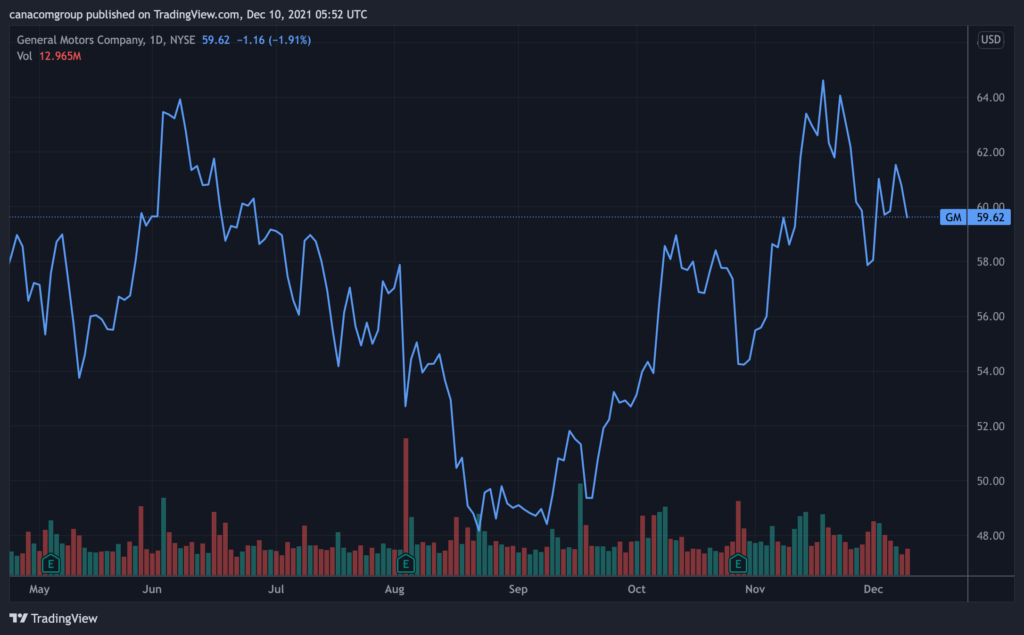Click the 50.00 price axis label

click(990, 481)
